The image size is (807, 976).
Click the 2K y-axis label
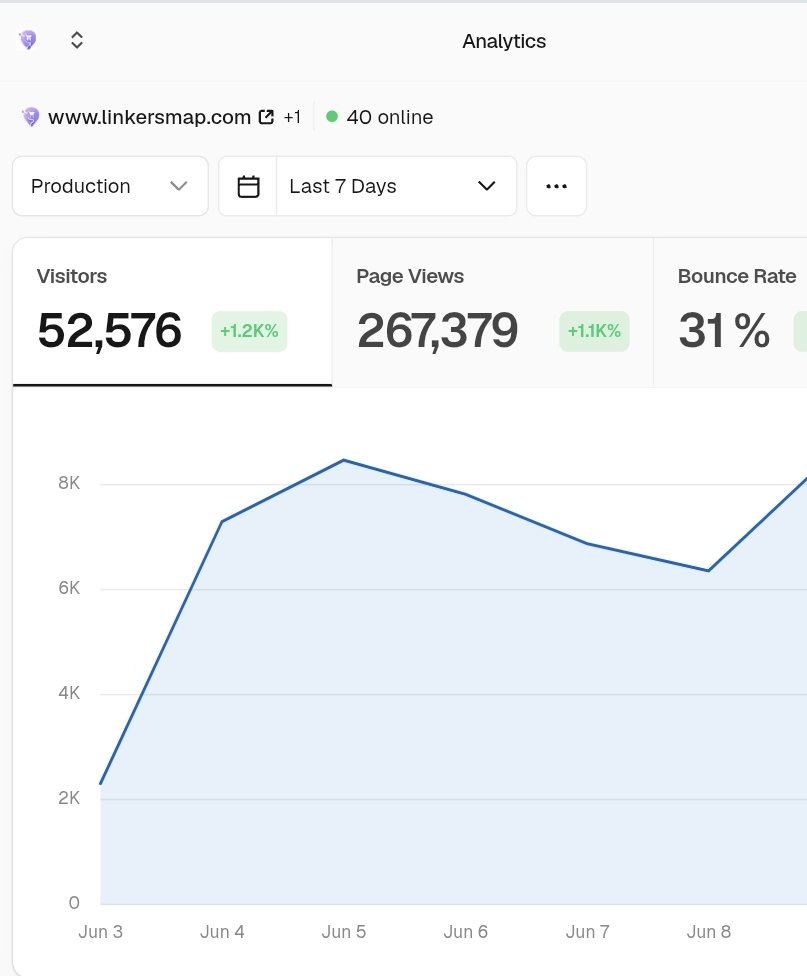click(x=69, y=798)
